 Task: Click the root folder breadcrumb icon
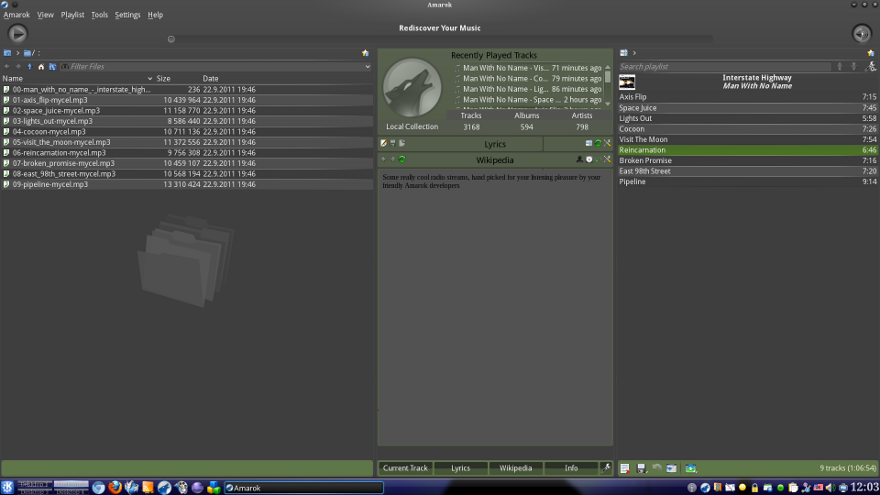(27, 53)
